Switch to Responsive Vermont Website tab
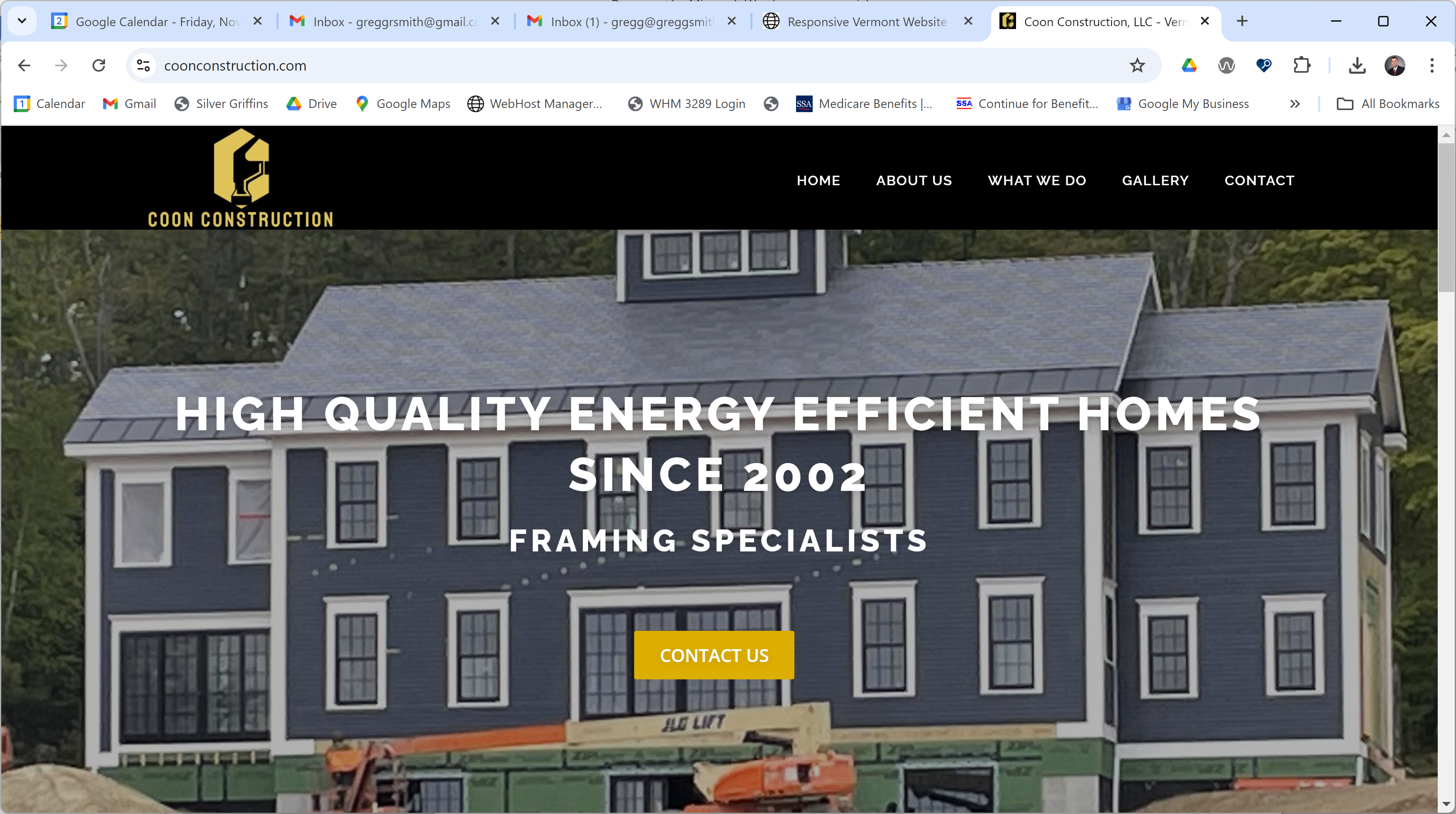The image size is (1456, 814). click(x=867, y=22)
